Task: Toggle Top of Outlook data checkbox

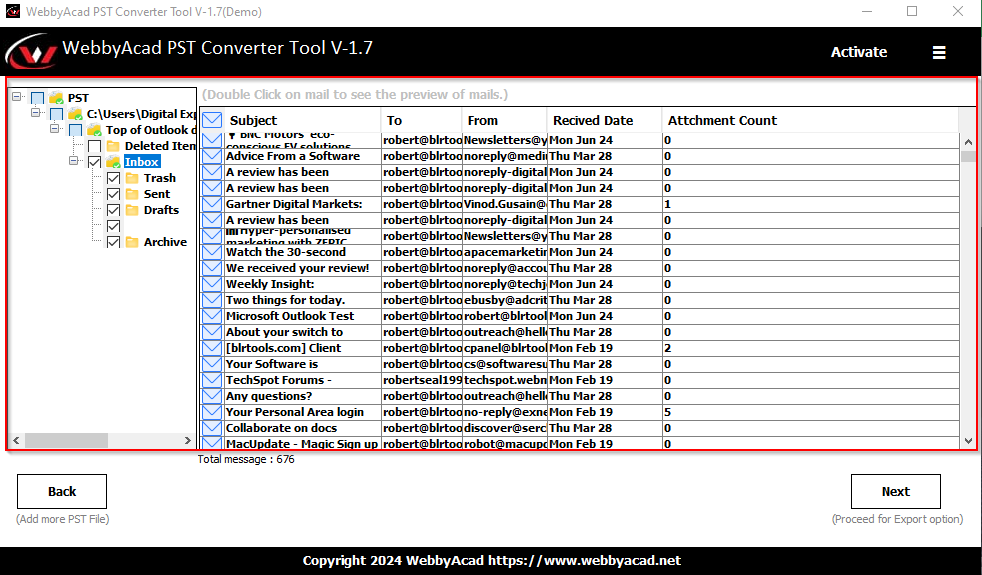Action: click(75, 130)
